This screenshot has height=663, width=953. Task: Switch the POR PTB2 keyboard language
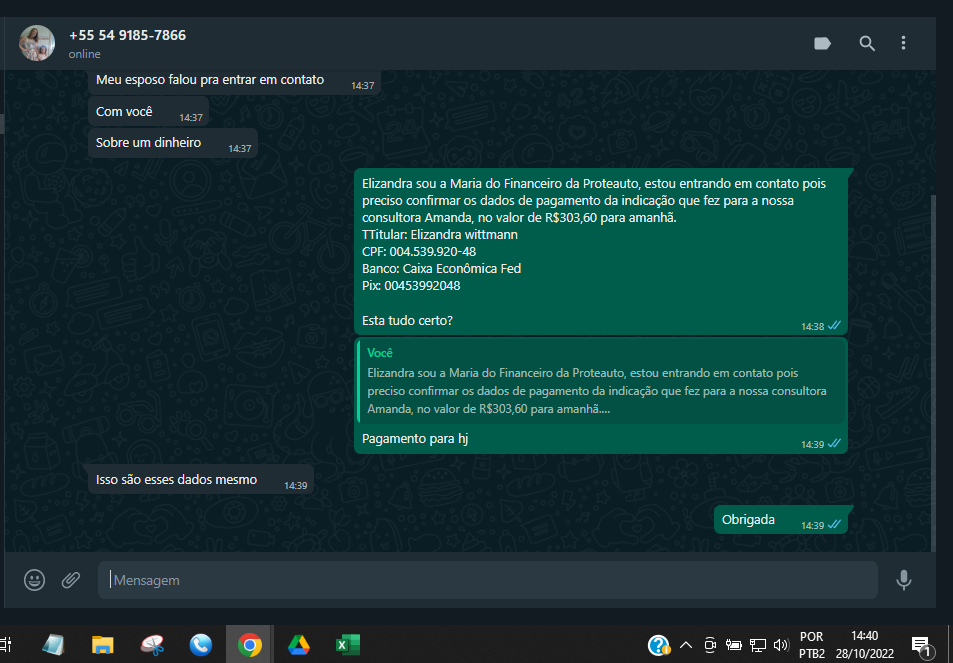[811, 645]
